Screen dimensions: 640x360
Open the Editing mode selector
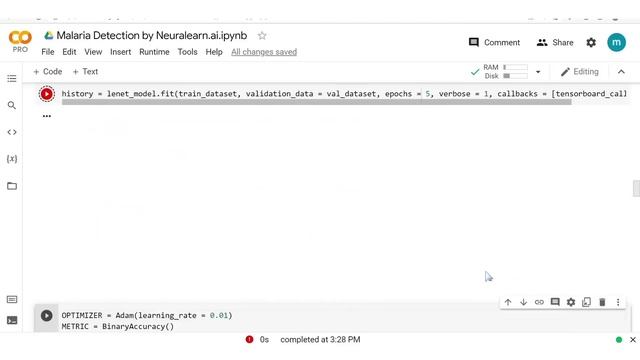tap(580, 72)
